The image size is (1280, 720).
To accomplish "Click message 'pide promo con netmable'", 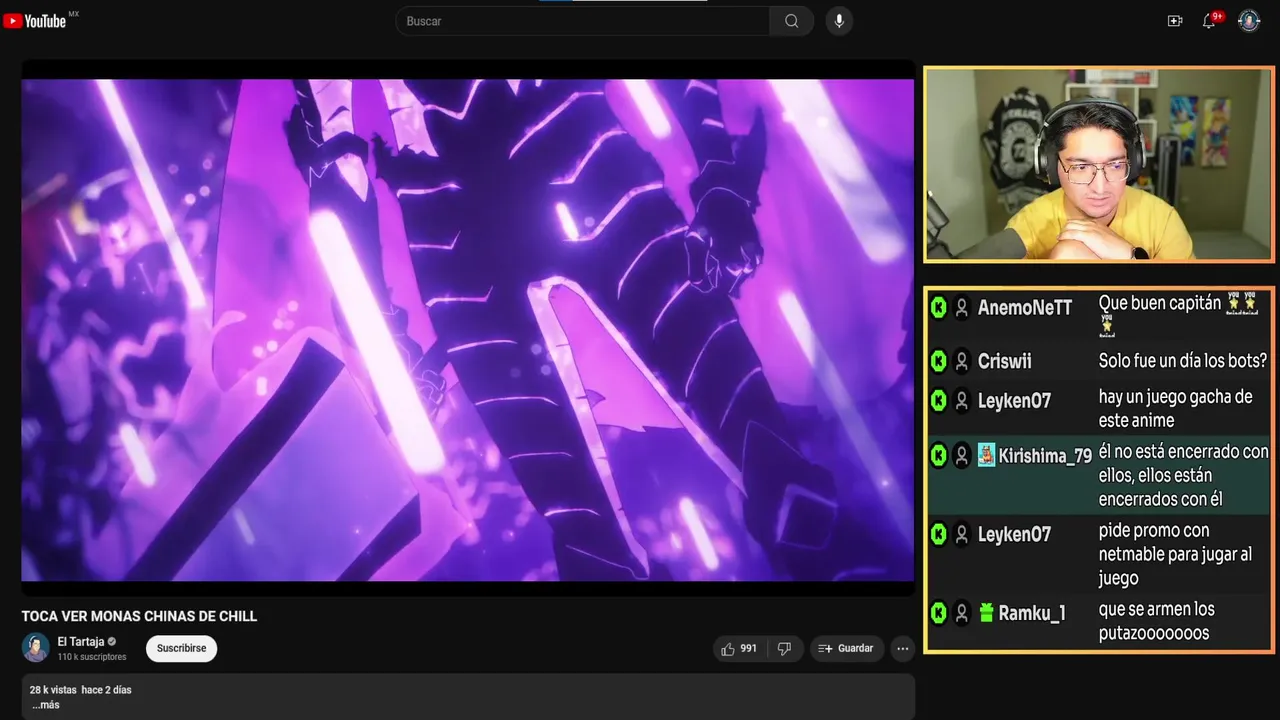I will [x=1175, y=554].
